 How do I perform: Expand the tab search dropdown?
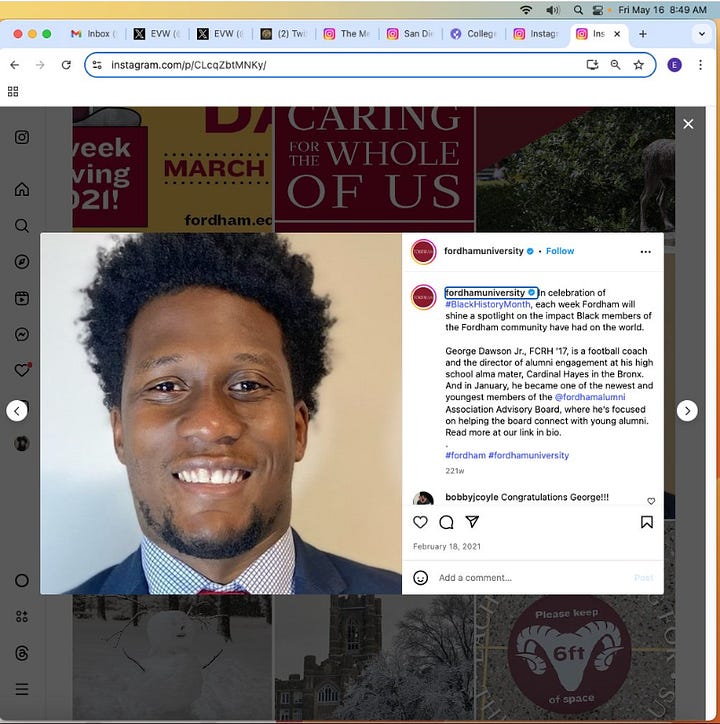click(x=702, y=34)
